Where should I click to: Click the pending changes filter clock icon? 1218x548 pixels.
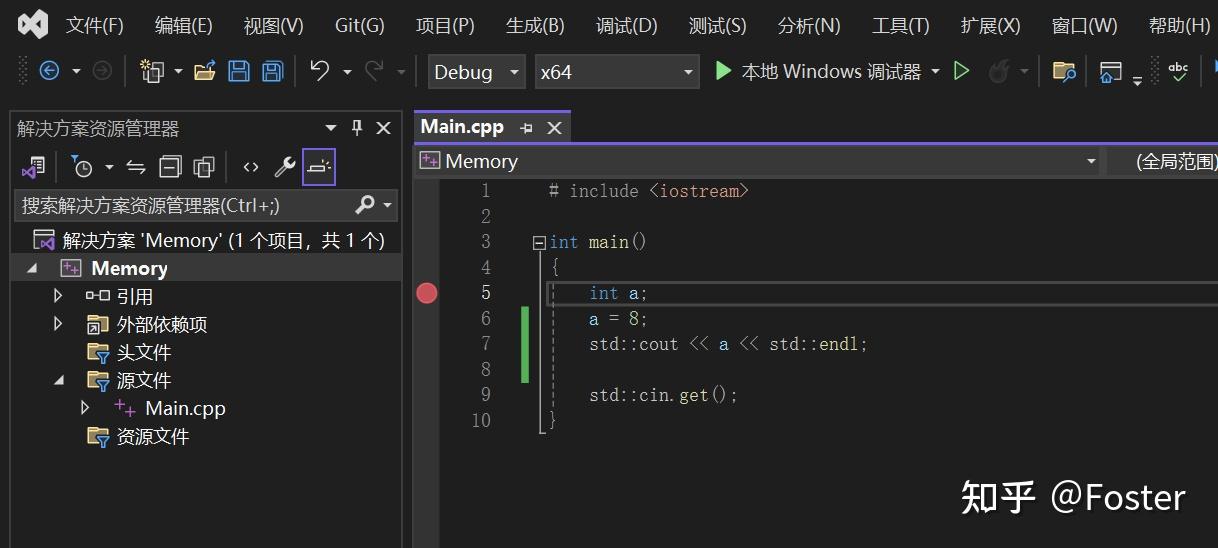tap(82, 167)
